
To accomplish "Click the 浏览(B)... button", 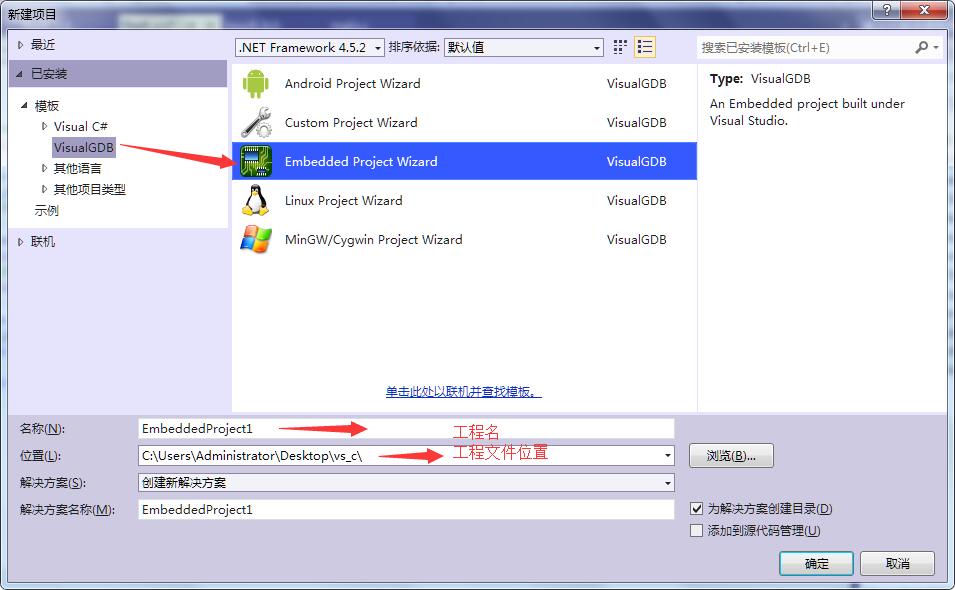I will point(731,455).
